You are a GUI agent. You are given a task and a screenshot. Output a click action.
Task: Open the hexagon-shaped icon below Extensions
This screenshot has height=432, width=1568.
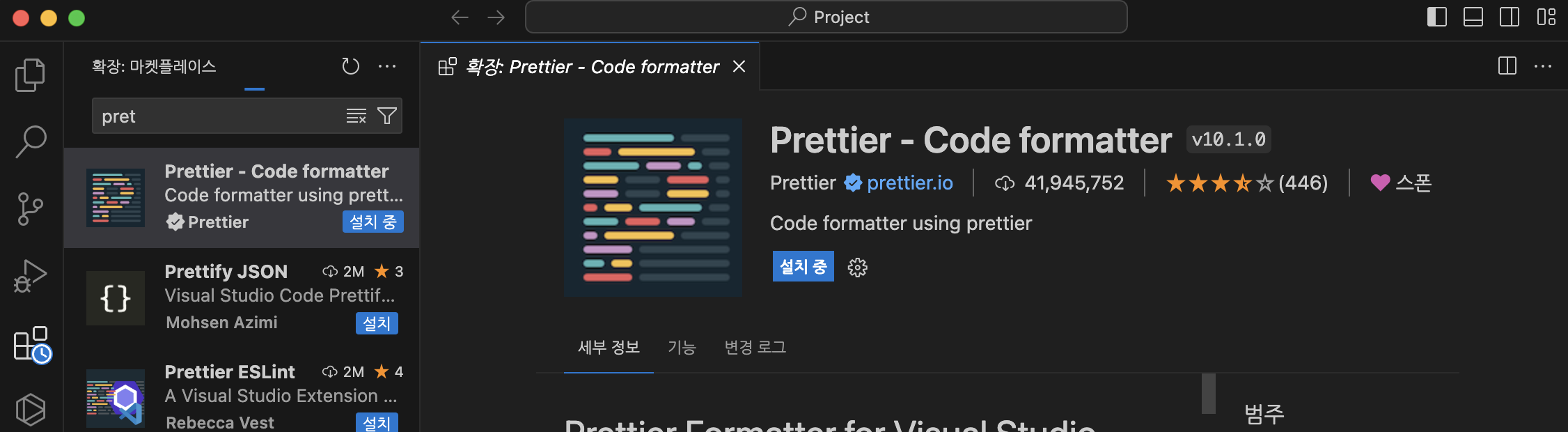point(30,410)
